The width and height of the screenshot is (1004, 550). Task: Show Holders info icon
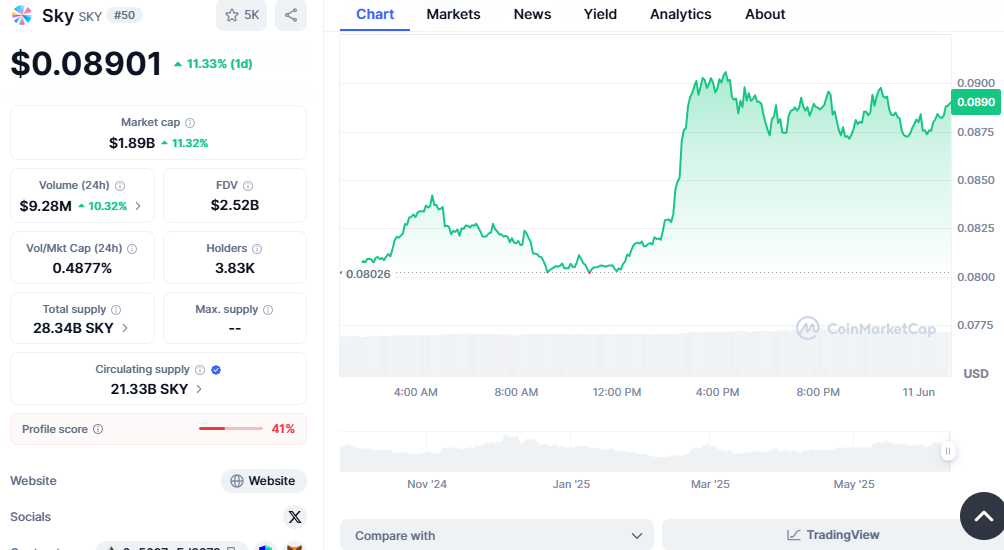[x=257, y=249]
